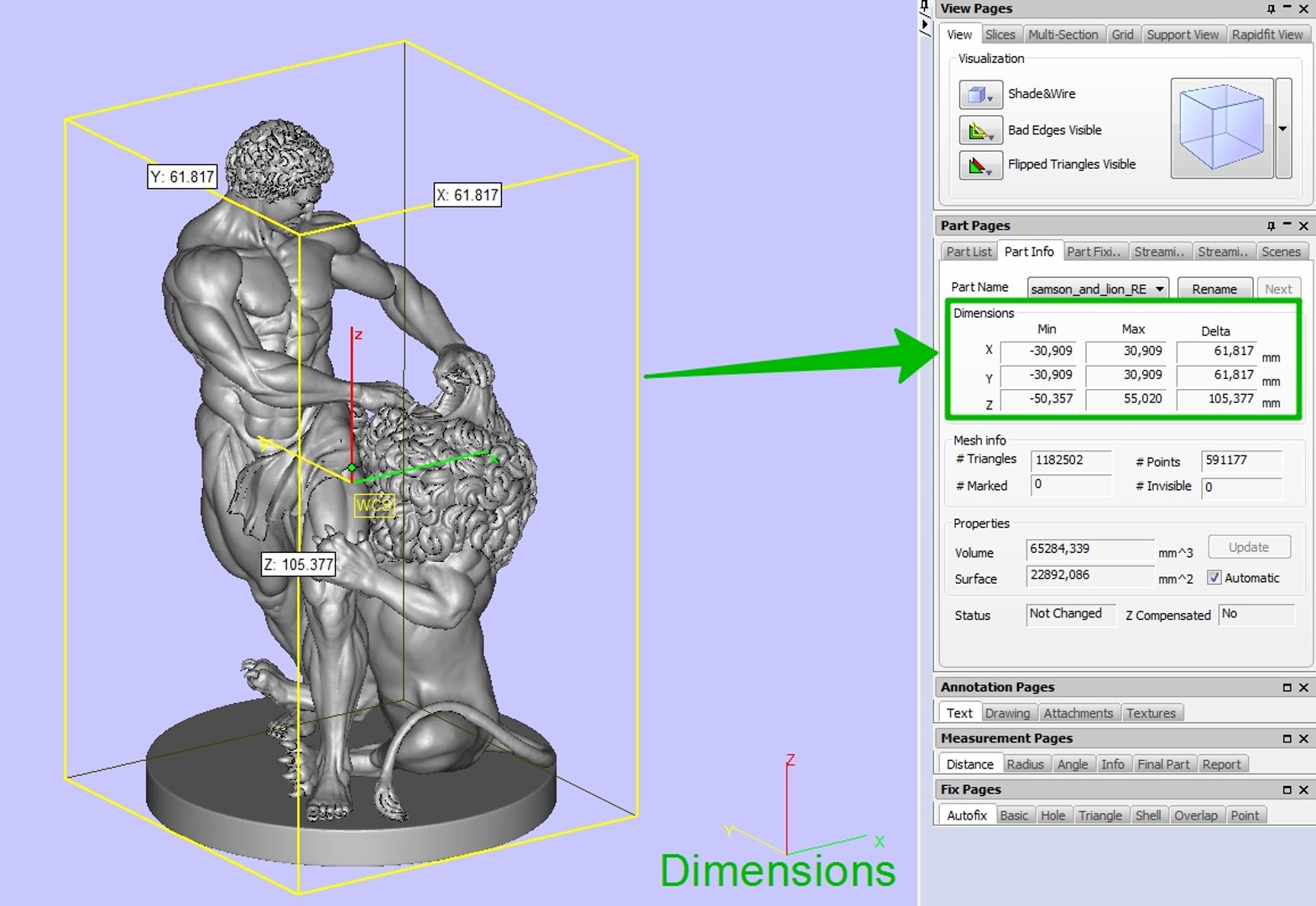Pin the View Pages panel
1316x906 pixels.
coord(1271,8)
